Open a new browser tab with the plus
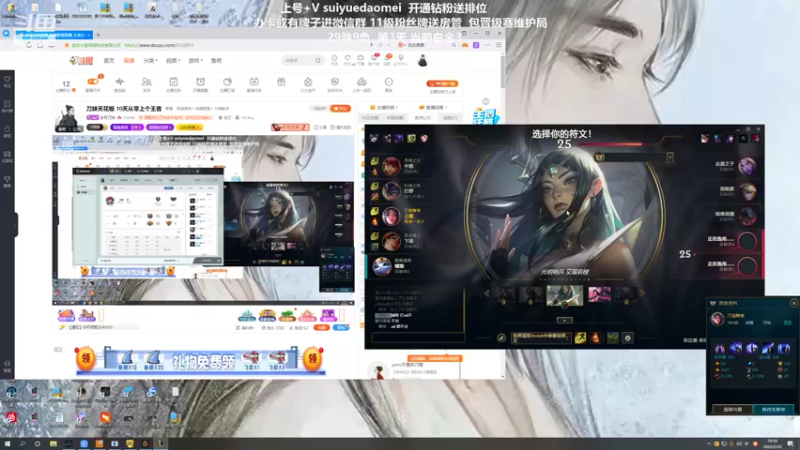800x450 pixels. [98, 35]
